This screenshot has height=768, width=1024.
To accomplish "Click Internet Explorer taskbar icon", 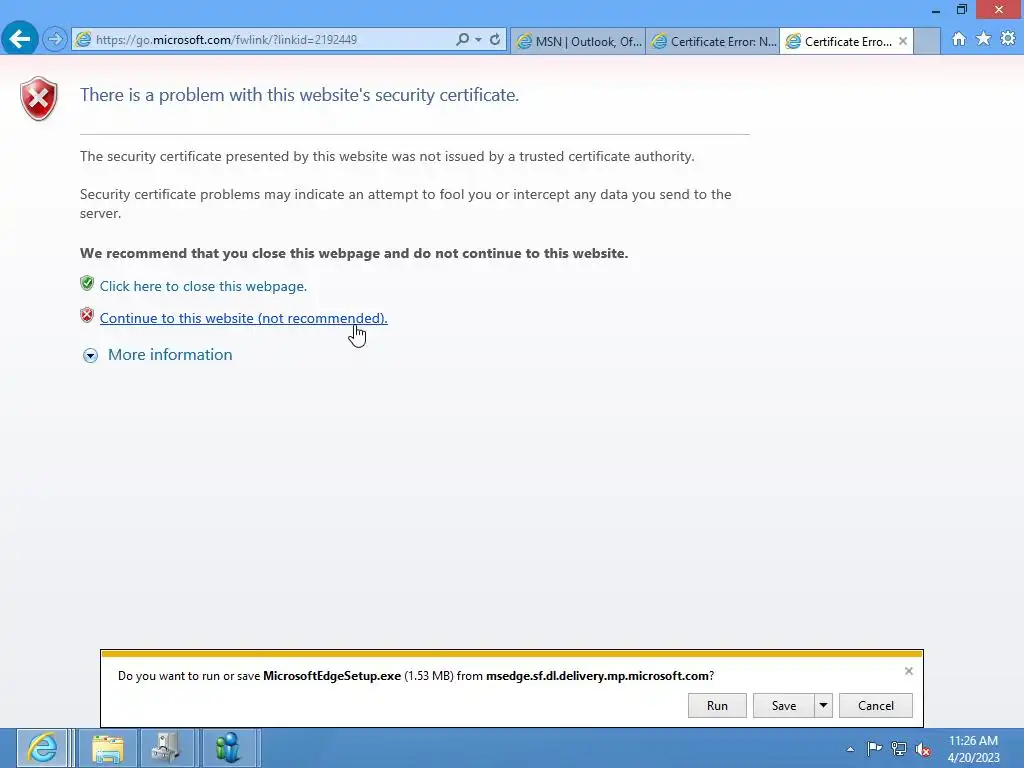I will tap(42, 748).
